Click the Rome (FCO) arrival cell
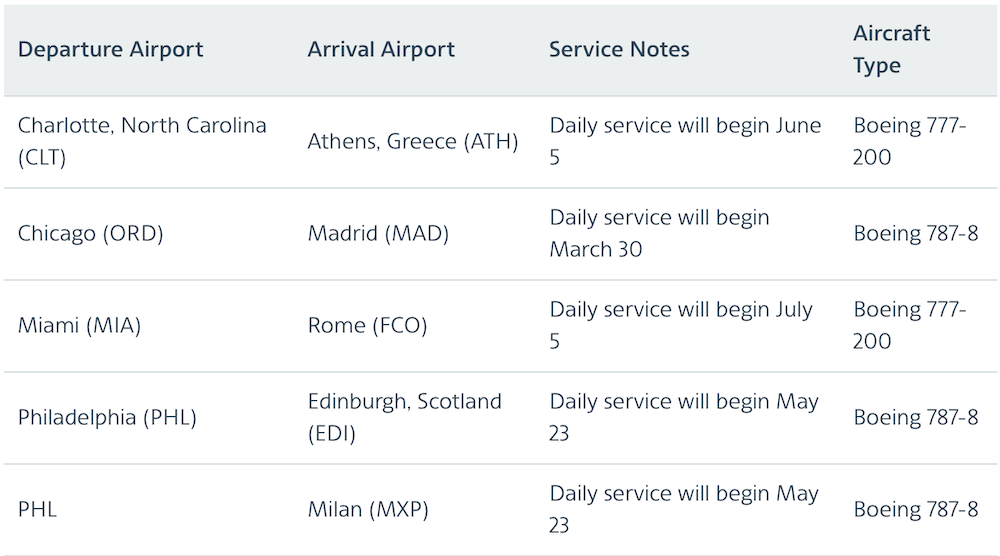The height and width of the screenshot is (556, 1000). tap(367, 325)
